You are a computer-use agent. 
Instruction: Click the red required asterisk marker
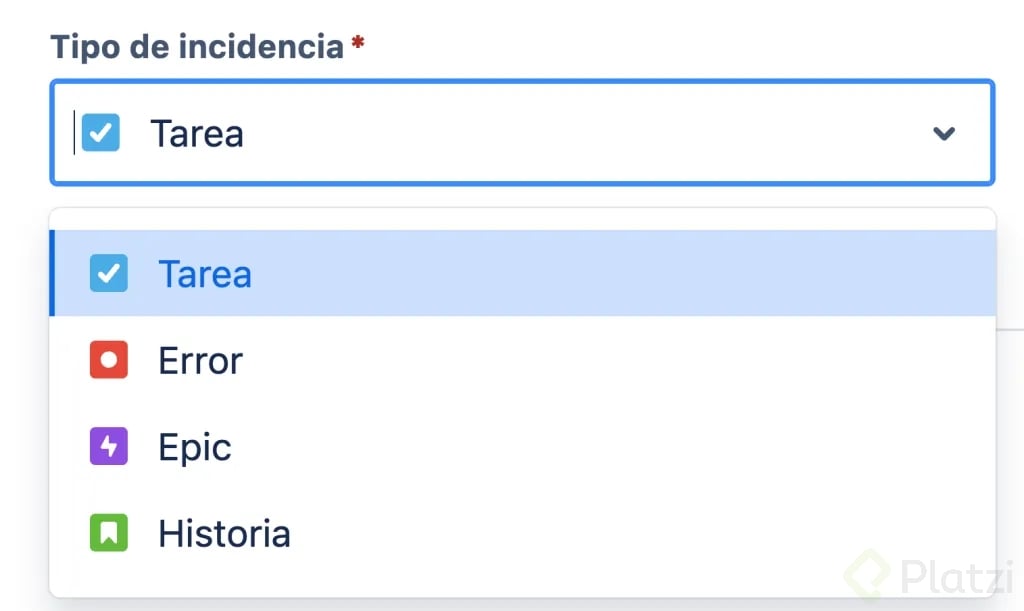[357, 45]
